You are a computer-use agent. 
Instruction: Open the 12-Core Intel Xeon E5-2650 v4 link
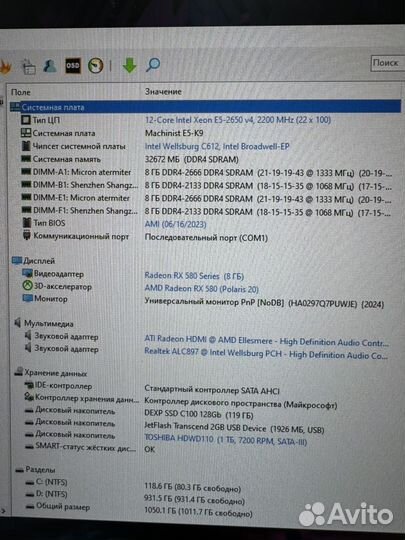(238, 120)
